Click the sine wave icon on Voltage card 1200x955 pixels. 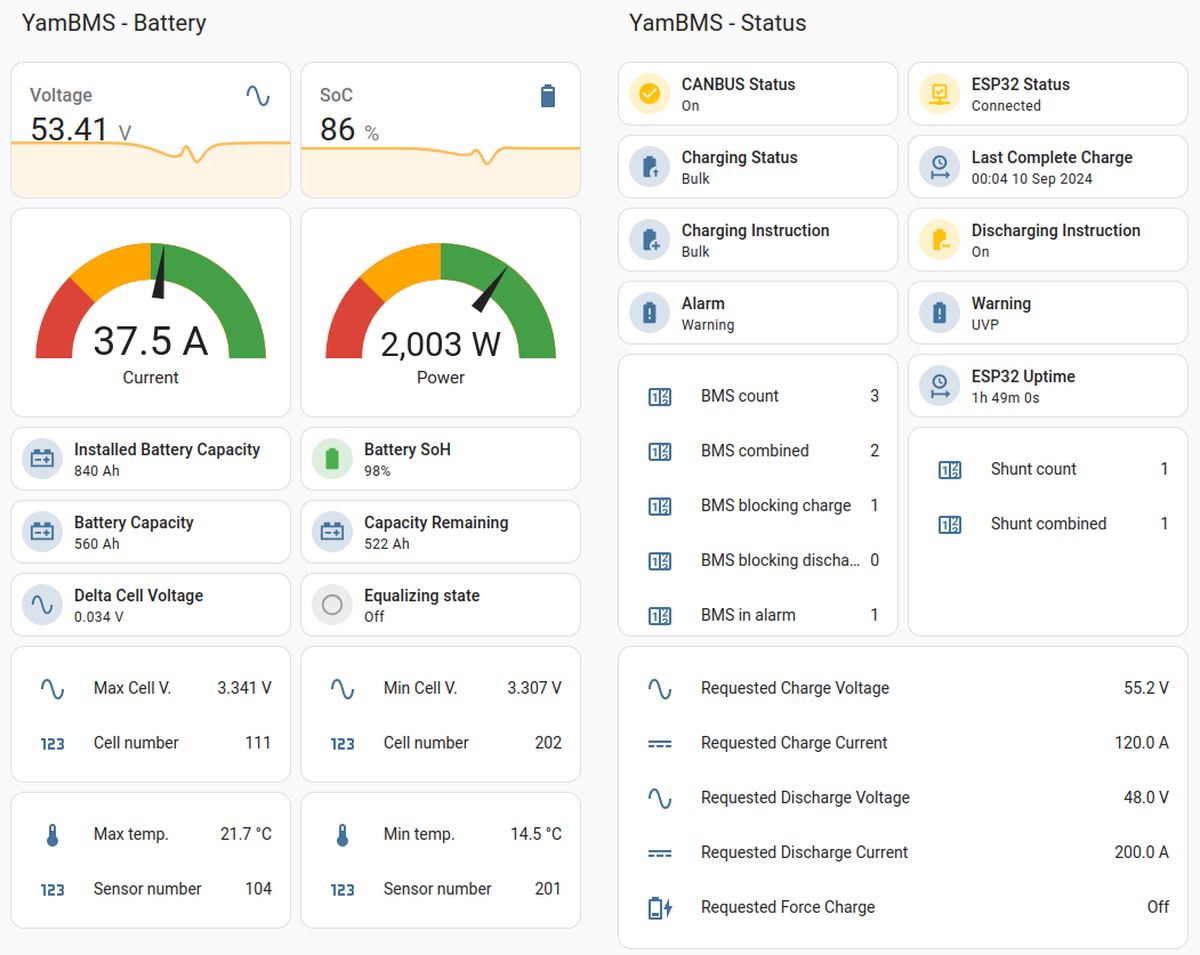pos(258,96)
